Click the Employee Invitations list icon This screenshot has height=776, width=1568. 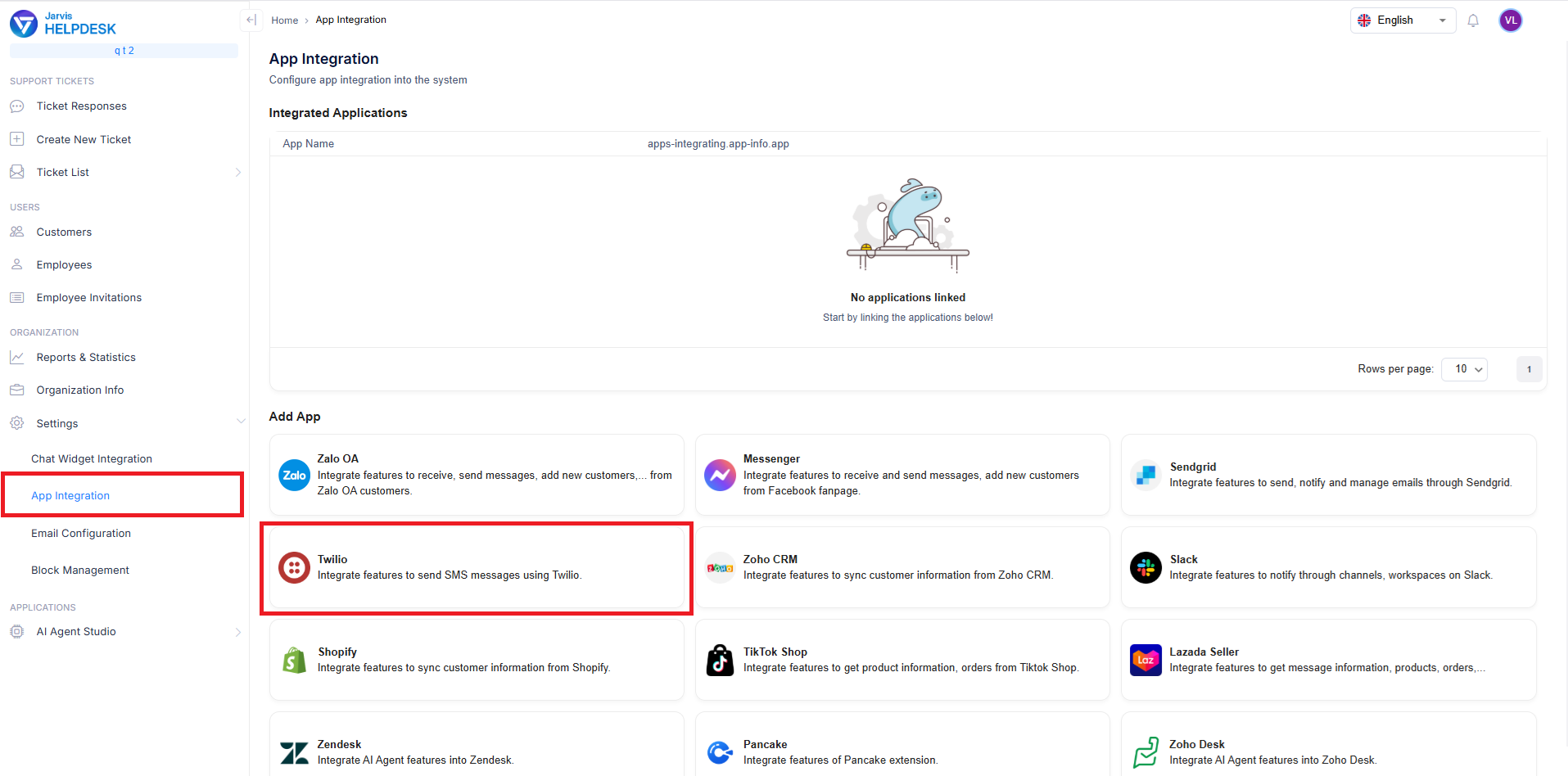click(16, 297)
